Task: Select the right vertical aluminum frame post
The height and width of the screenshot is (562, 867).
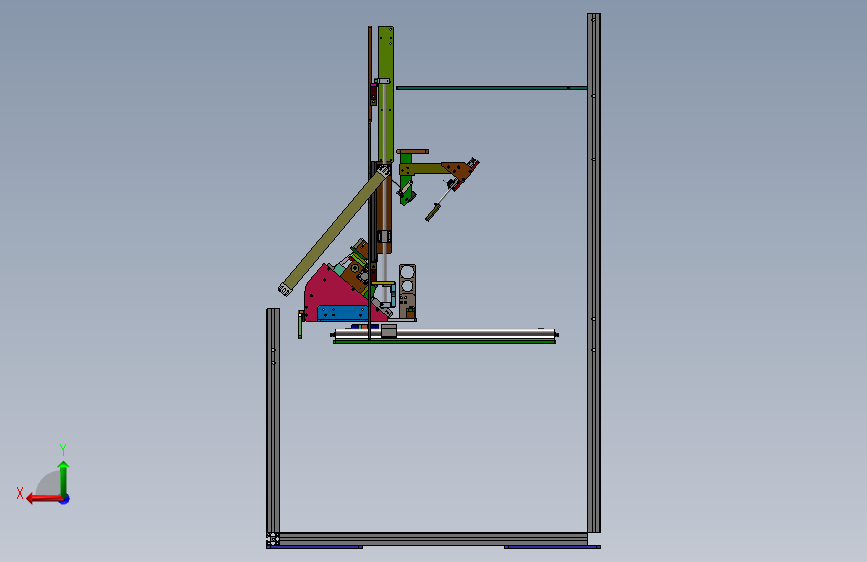Action: [x=594, y=273]
